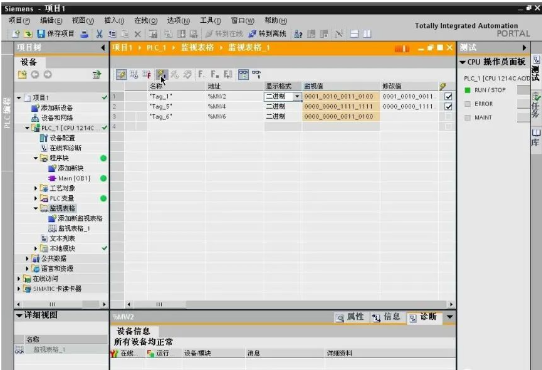
Task: Click the Monitor all icon in watch toolbar
Action: click(243, 74)
